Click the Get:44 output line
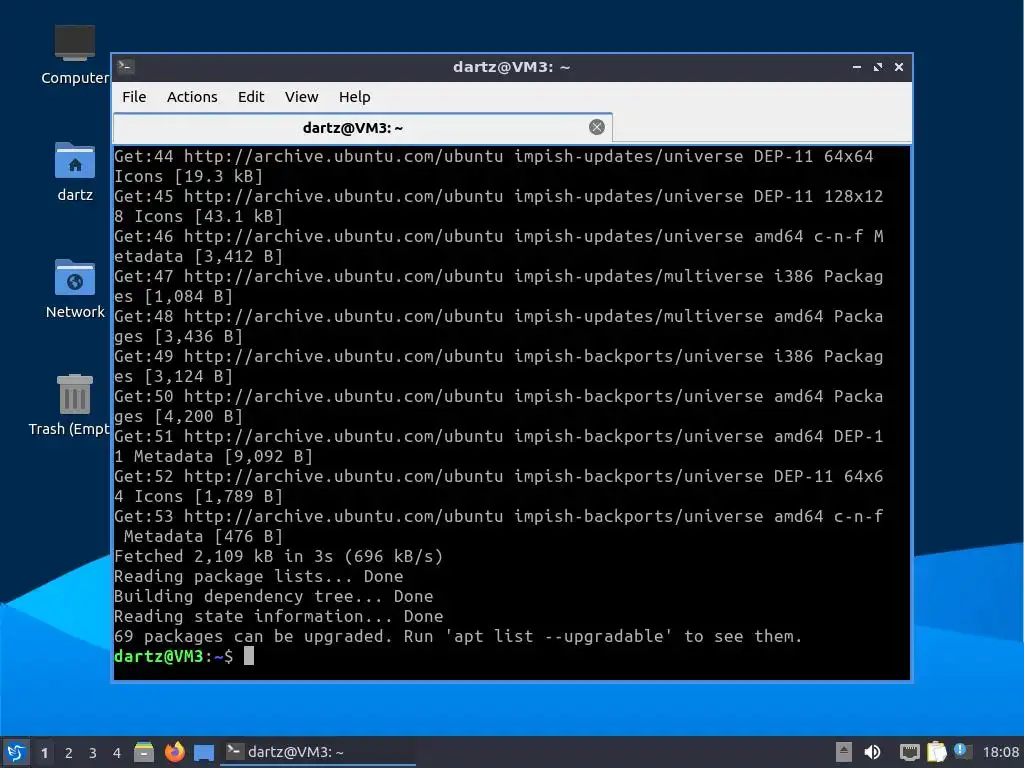The height and width of the screenshot is (768, 1024). (494, 166)
